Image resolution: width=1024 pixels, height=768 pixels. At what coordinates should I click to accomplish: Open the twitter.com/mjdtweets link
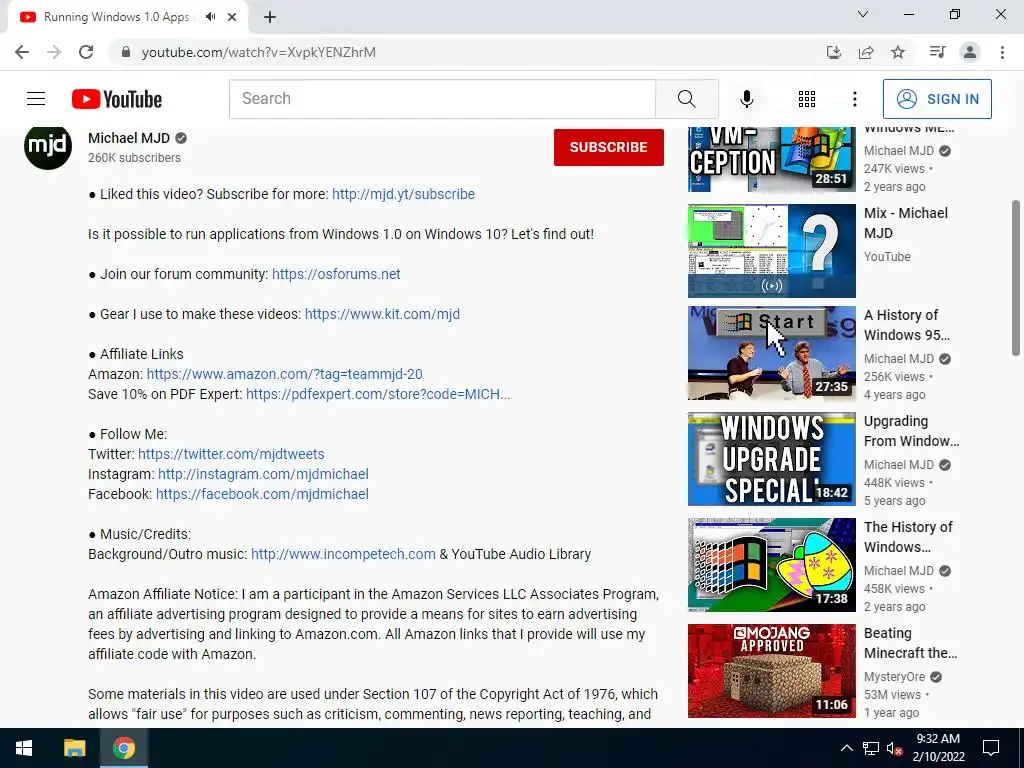(x=231, y=454)
